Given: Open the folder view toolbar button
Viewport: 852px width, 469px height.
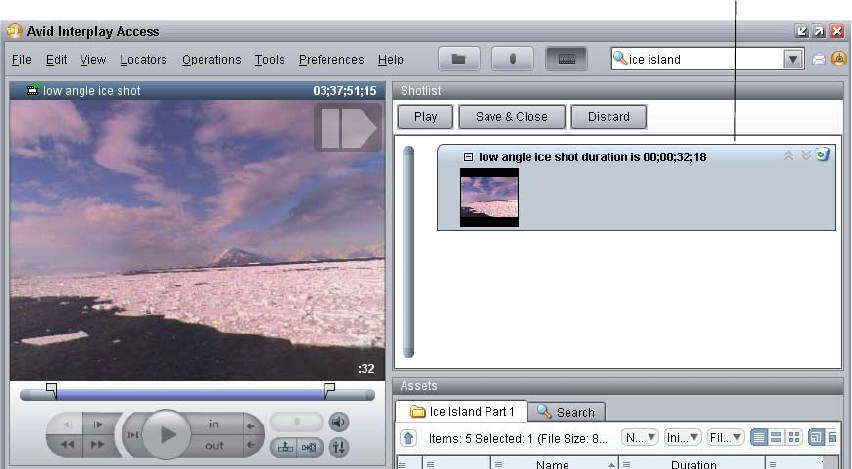Looking at the screenshot, I should point(459,59).
